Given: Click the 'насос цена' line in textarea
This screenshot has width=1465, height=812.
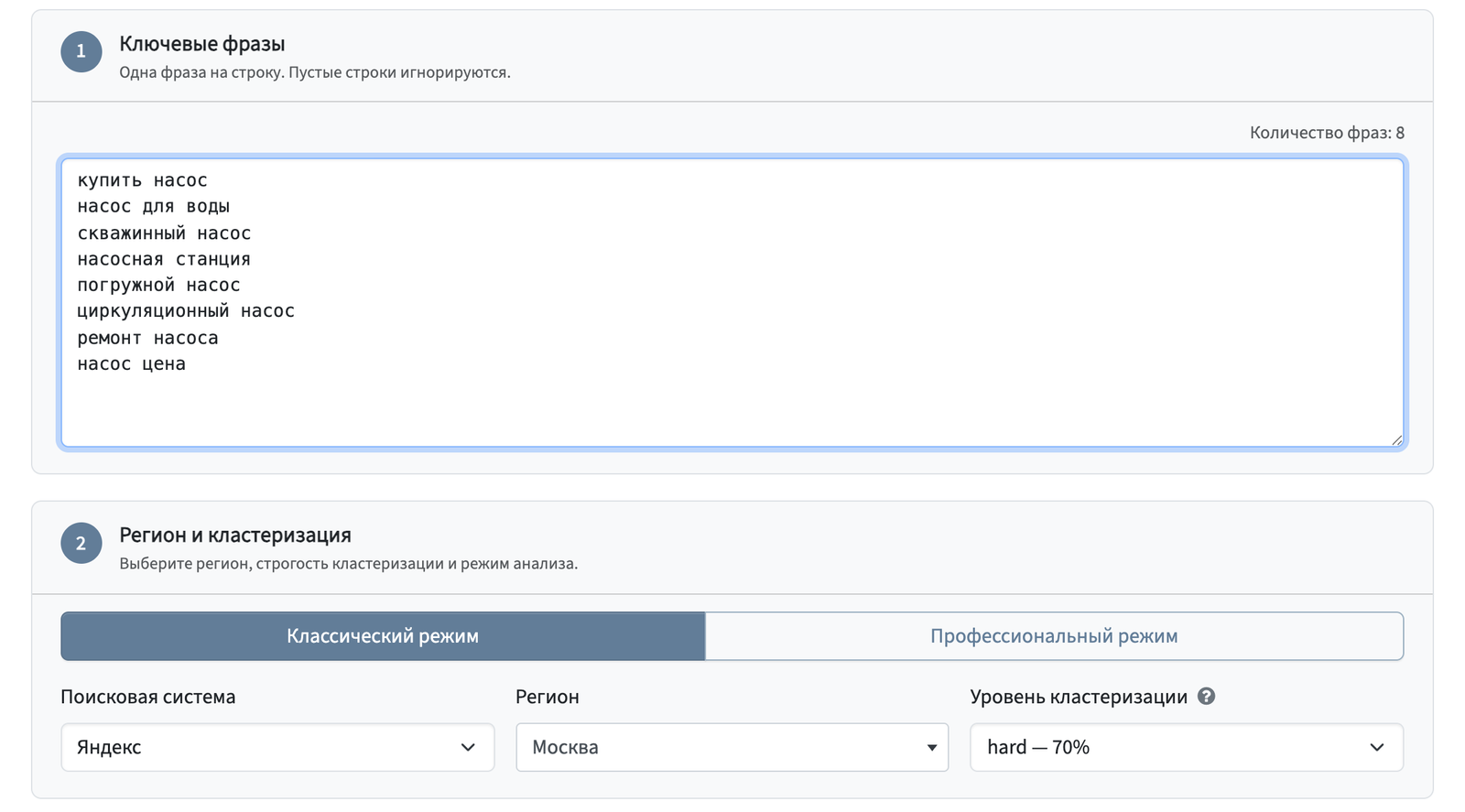Looking at the screenshot, I should pos(131,364).
